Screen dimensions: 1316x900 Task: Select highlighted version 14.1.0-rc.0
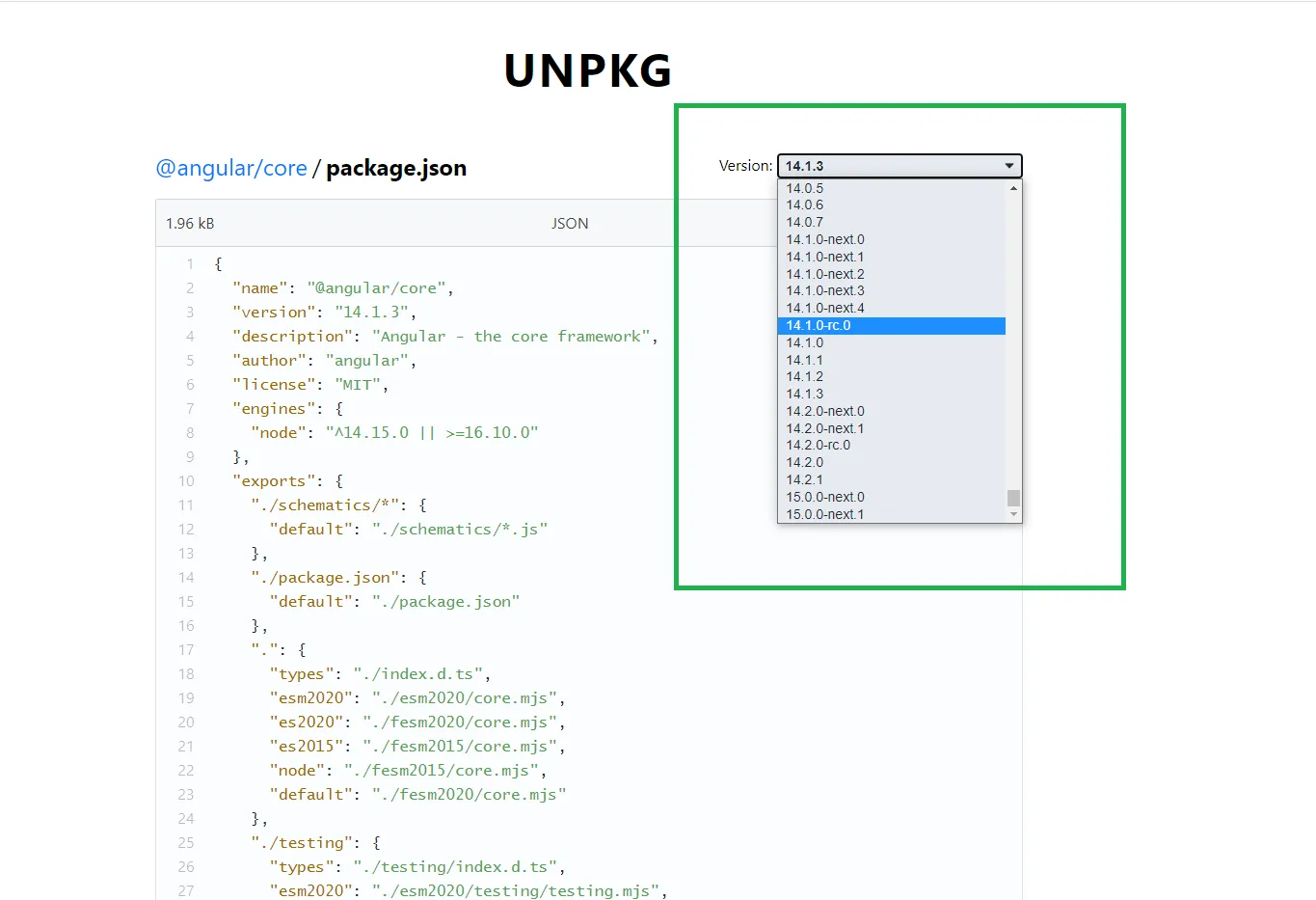[892, 325]
